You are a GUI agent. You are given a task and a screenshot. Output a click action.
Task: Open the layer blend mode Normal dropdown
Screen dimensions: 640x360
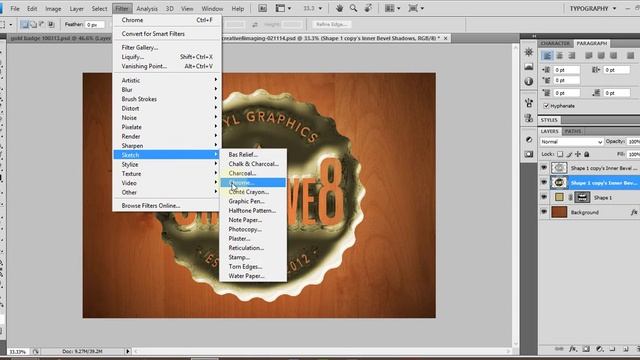[571, 142]
